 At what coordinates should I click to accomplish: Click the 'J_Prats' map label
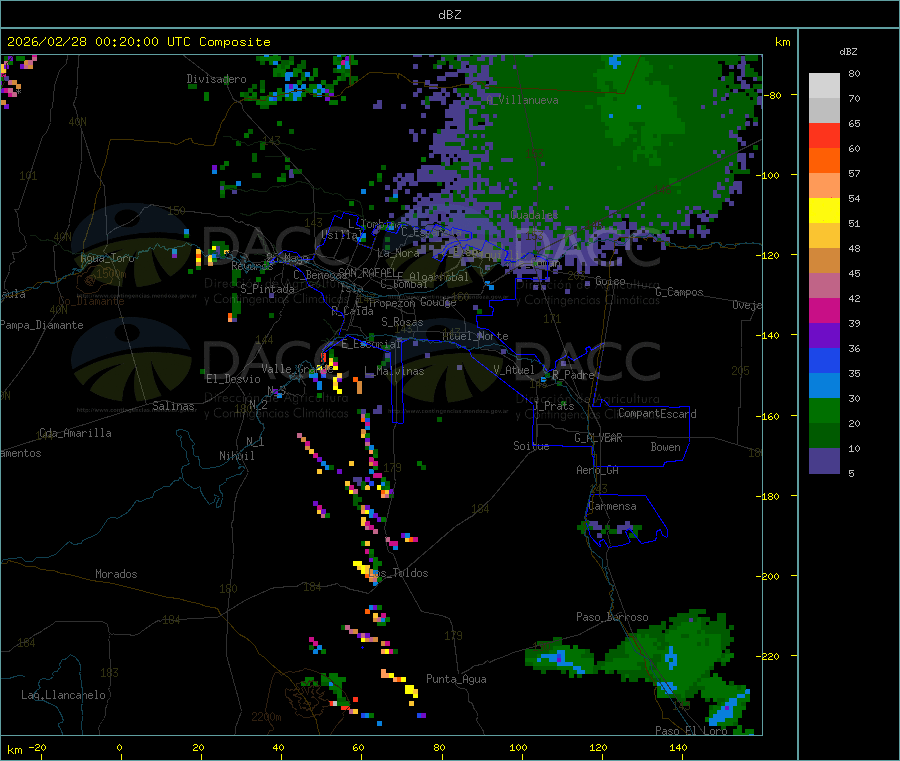tap(554, 406)
